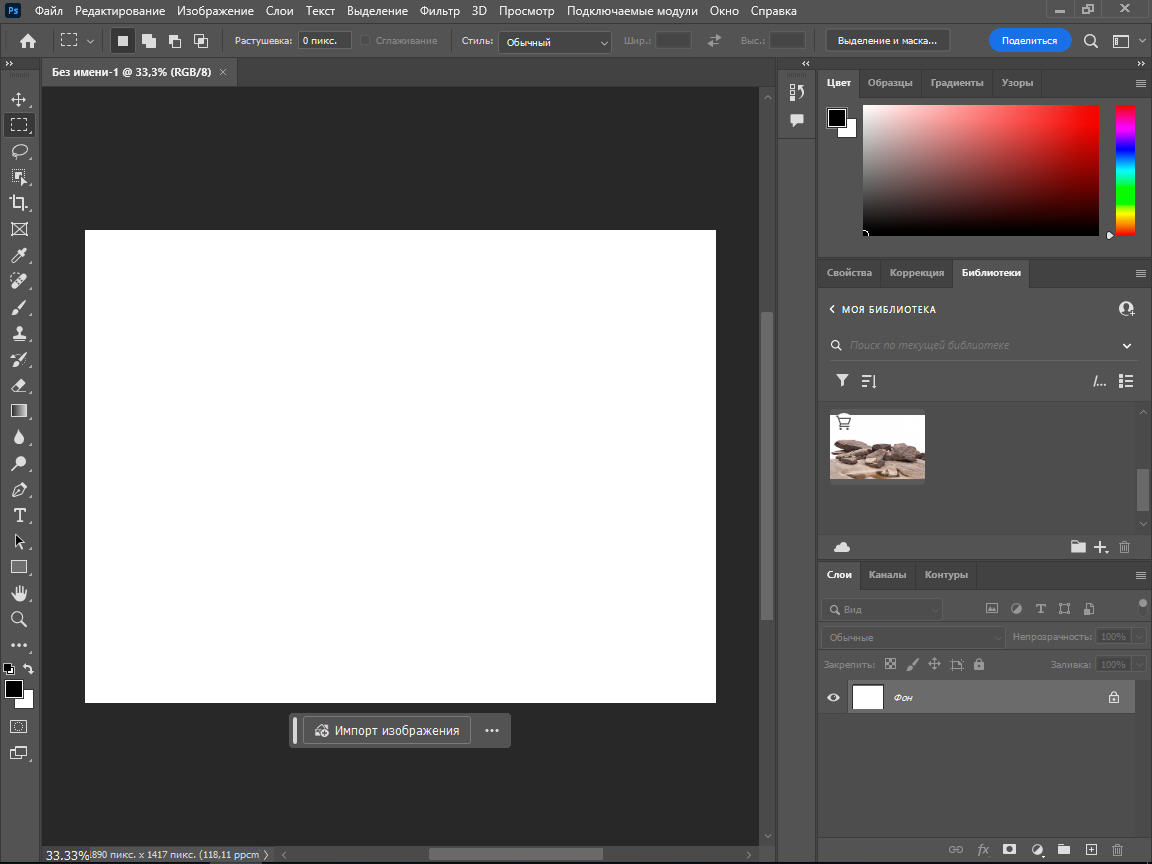Select the Zoom tool in toolbar
This screenshot has width=1152, height=864.
(x=18, y=619)
